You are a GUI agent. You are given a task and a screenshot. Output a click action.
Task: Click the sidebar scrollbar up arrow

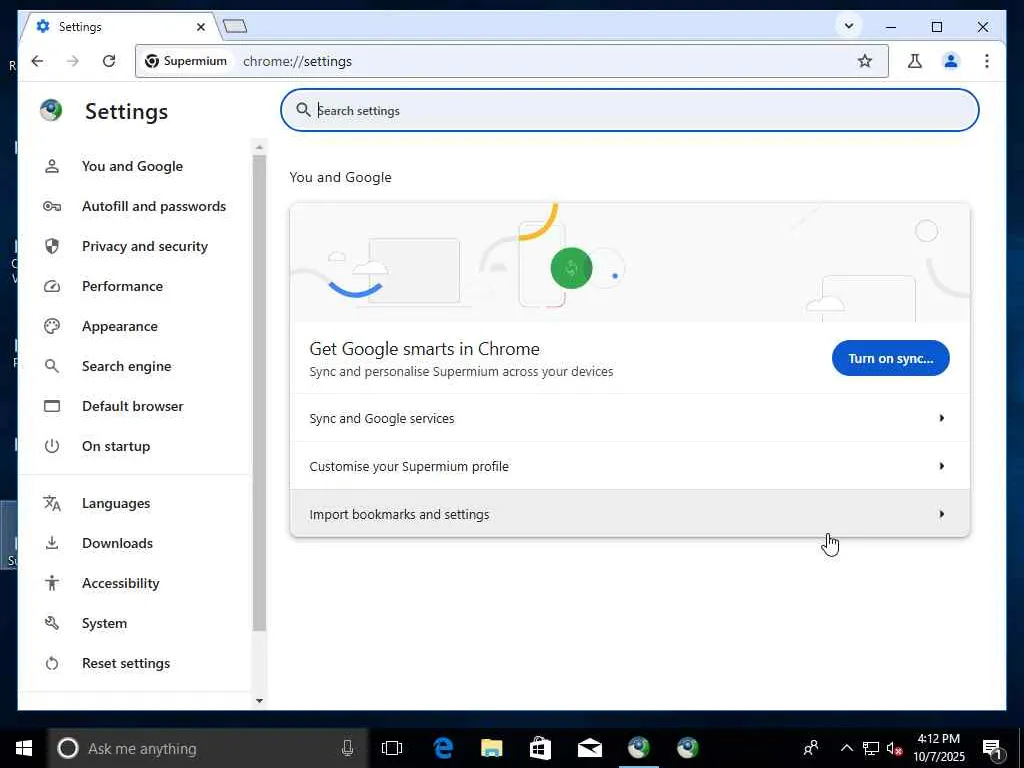[x=259, y=148]
